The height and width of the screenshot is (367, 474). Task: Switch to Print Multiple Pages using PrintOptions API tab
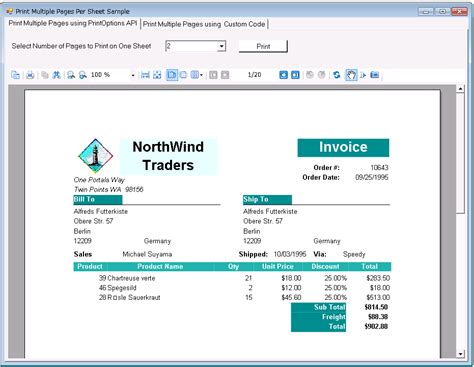[73, 23]
